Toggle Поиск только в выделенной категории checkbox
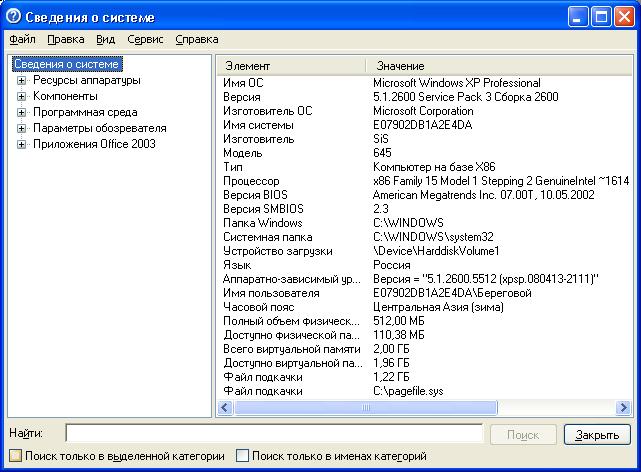The height and width of the screenshot is (472, 641). click(x=16, y=456)
